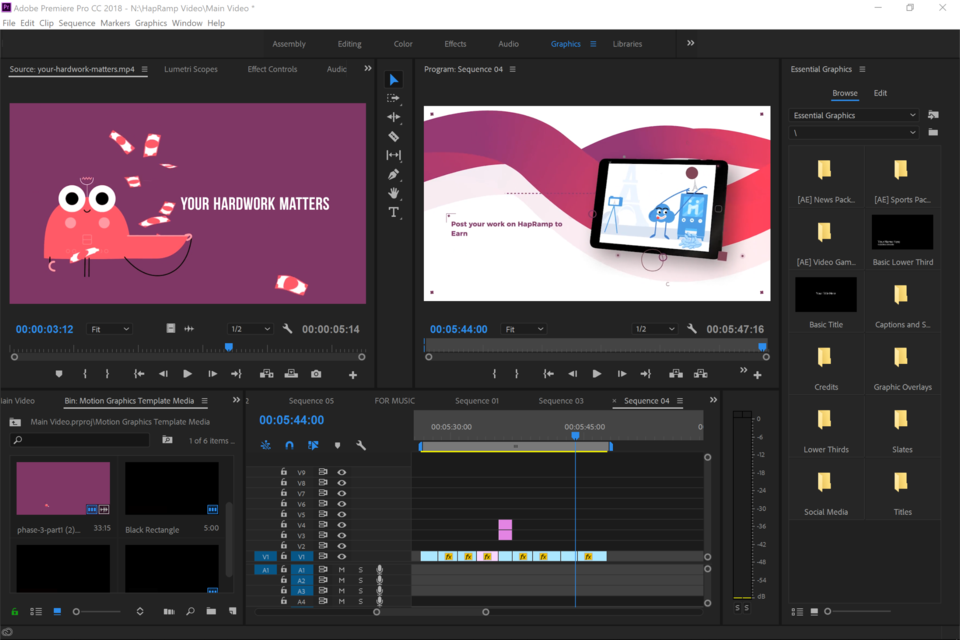The image size is (960, 640).
Task: Step forward one frame in Source monitor
Action: pyautogui.click(x=212, y=374)
